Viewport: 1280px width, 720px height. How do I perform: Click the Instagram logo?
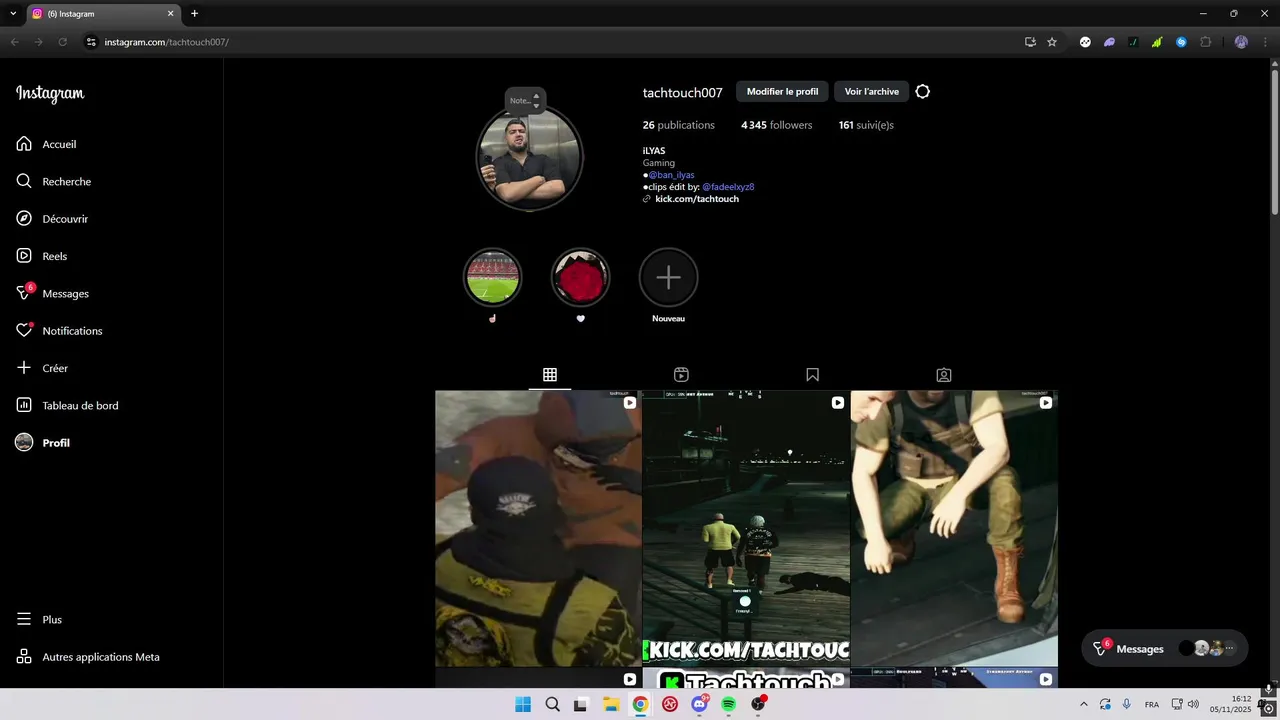pos(50,94)
